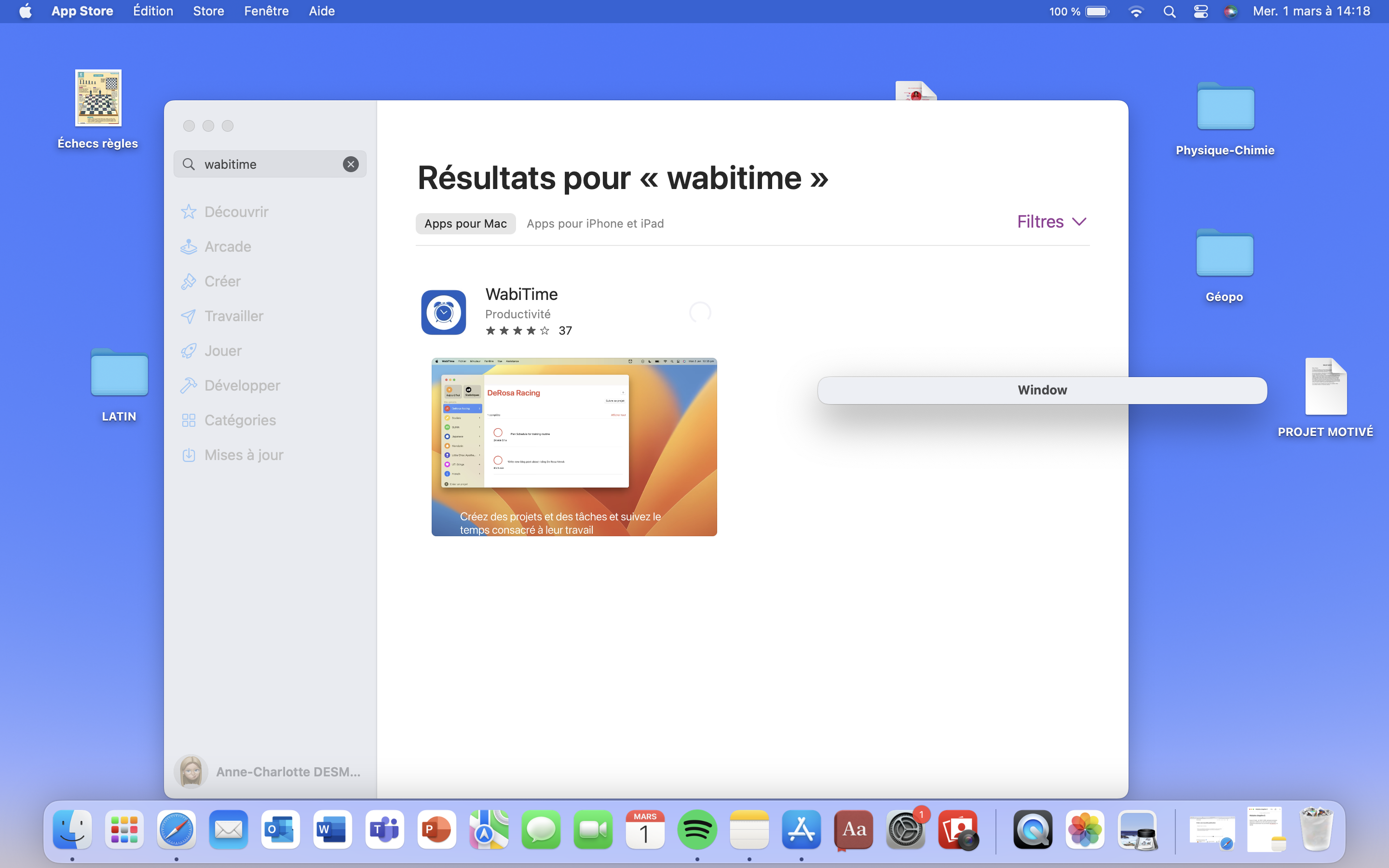Go to the Développer category
Viewport: 1389px width, 868px height.
(x=242, y=386)
